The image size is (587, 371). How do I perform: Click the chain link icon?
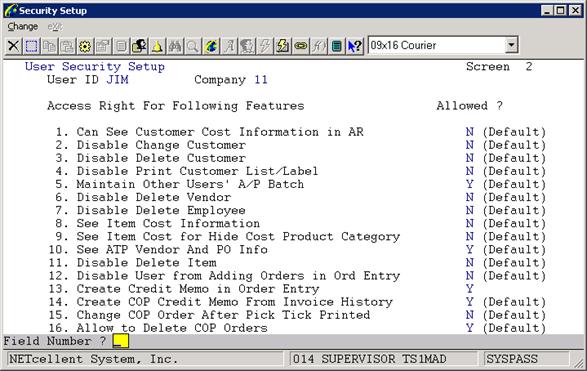[x=301, y=46]
